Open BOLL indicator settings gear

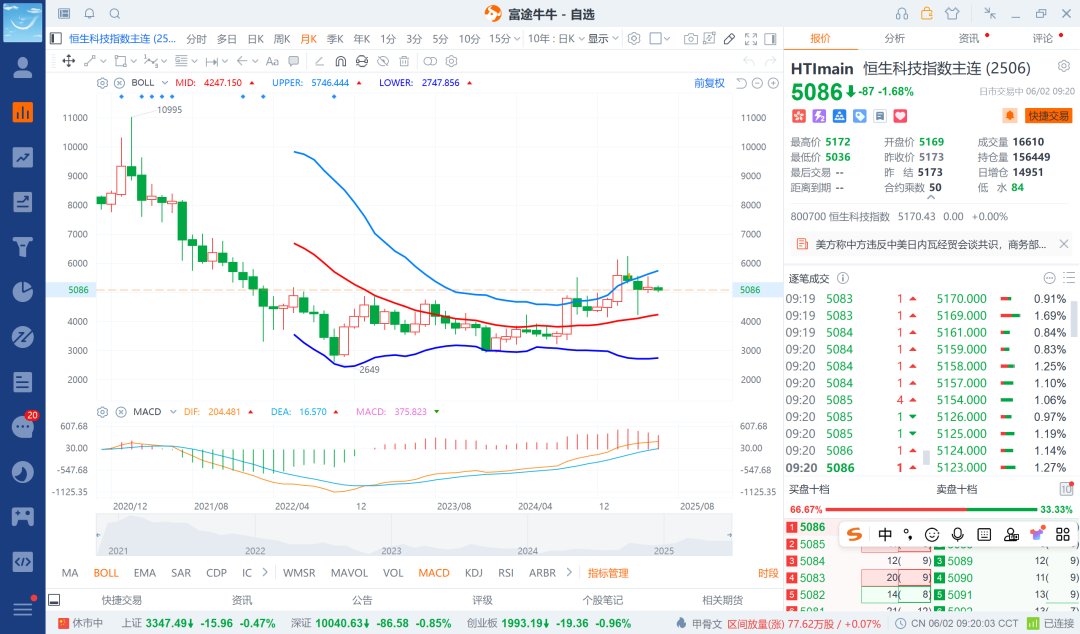(x=102, y=83)
